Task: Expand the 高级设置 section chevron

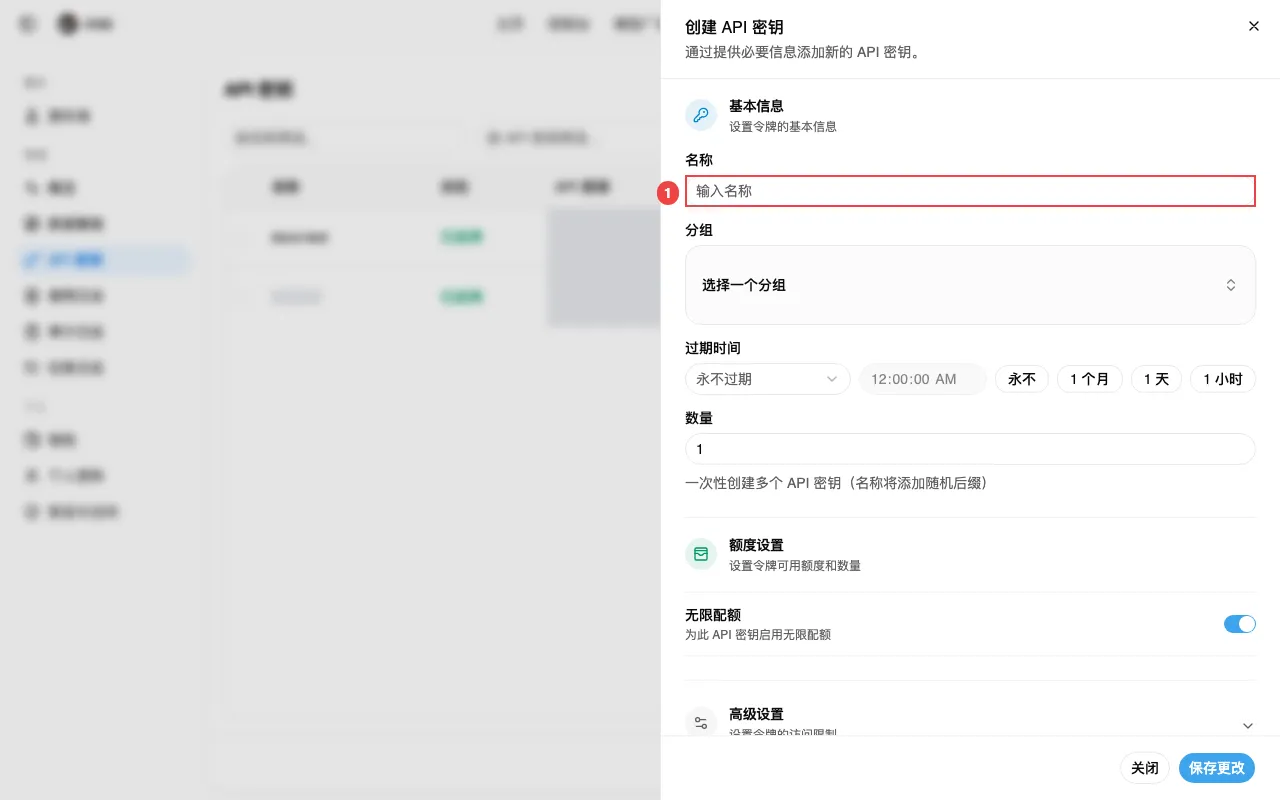Action: (1247, 725)
